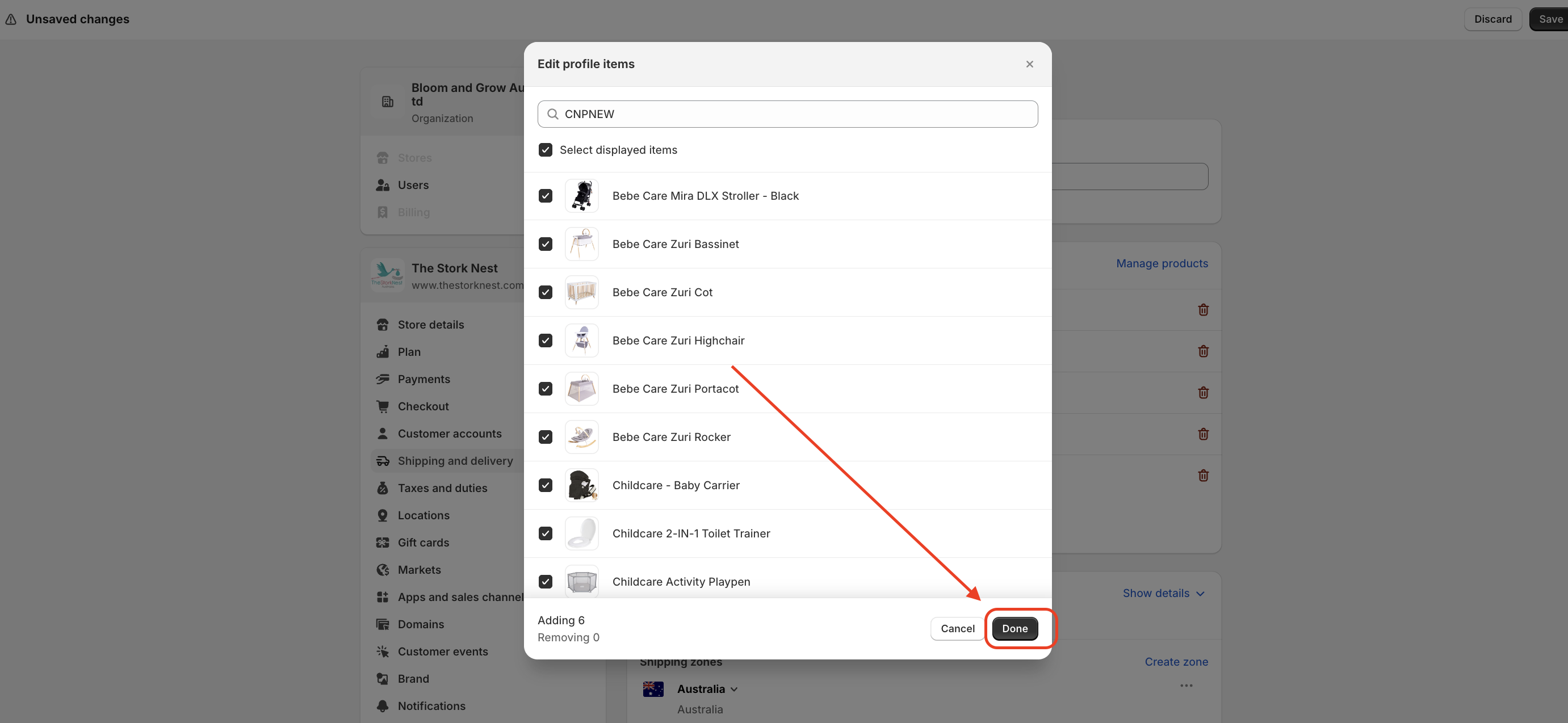1568x723 pixels.
Task: Click the Mira DLX Stroller thumbnail
Action: (581, 195)
